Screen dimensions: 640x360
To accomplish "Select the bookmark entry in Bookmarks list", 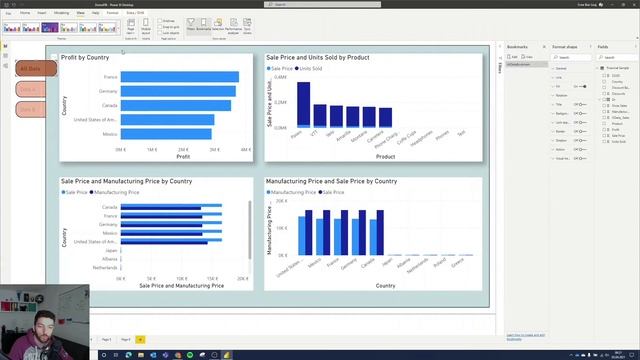I will pos(527,64).
